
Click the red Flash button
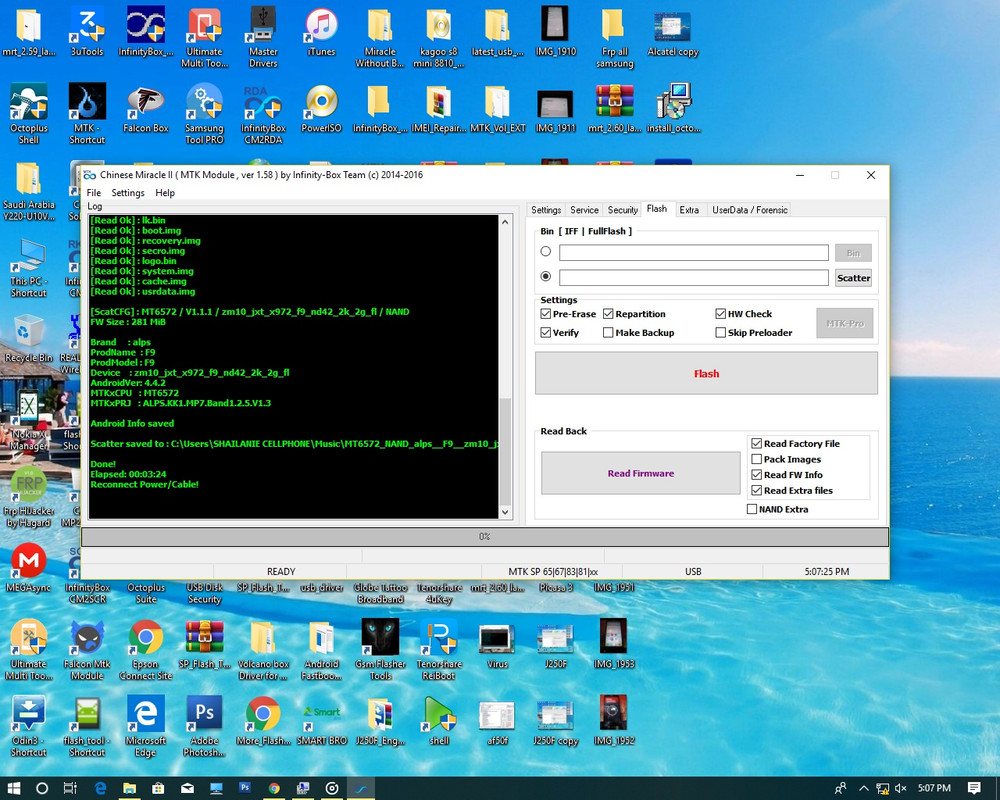(706, 374)
